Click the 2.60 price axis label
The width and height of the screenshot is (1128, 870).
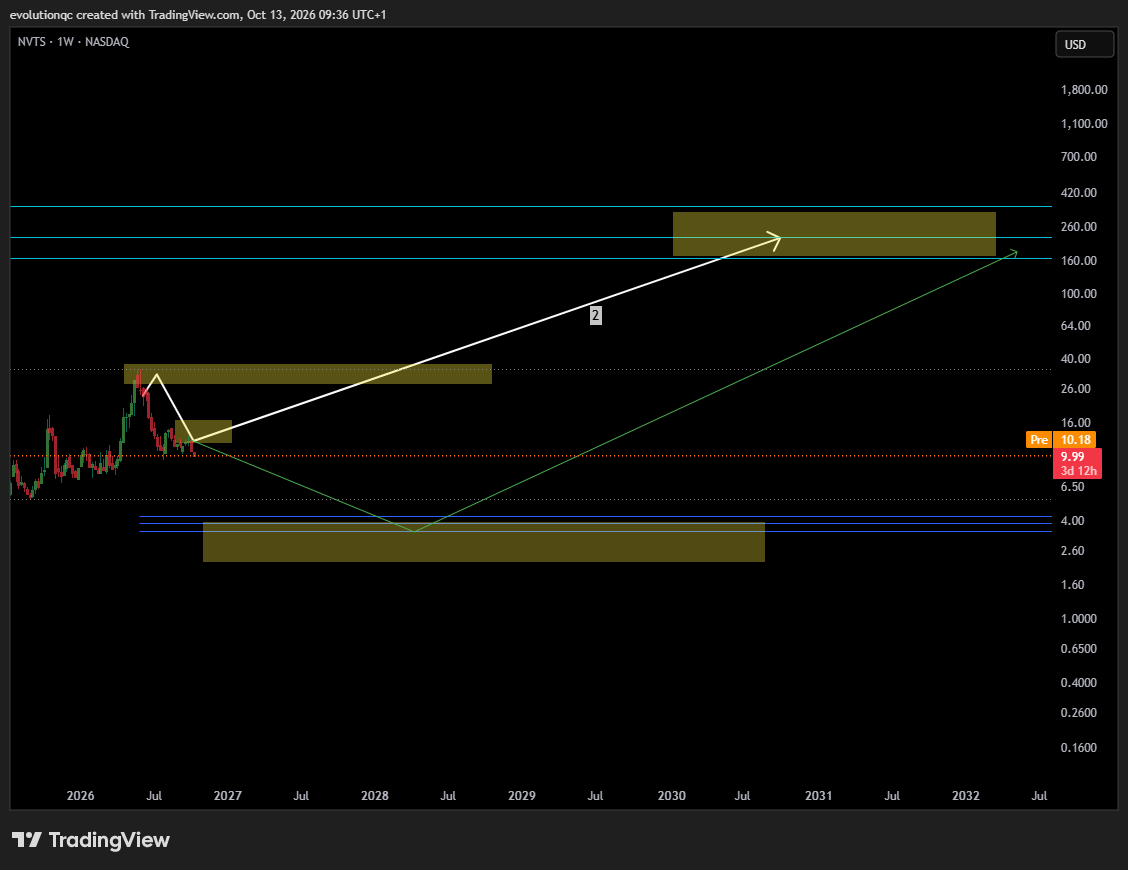[x=1073, y=551]
